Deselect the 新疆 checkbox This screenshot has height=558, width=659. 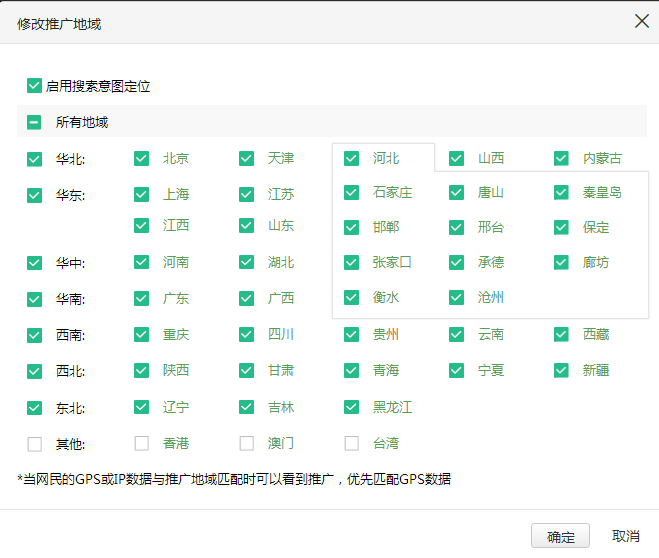coord(561,370)
